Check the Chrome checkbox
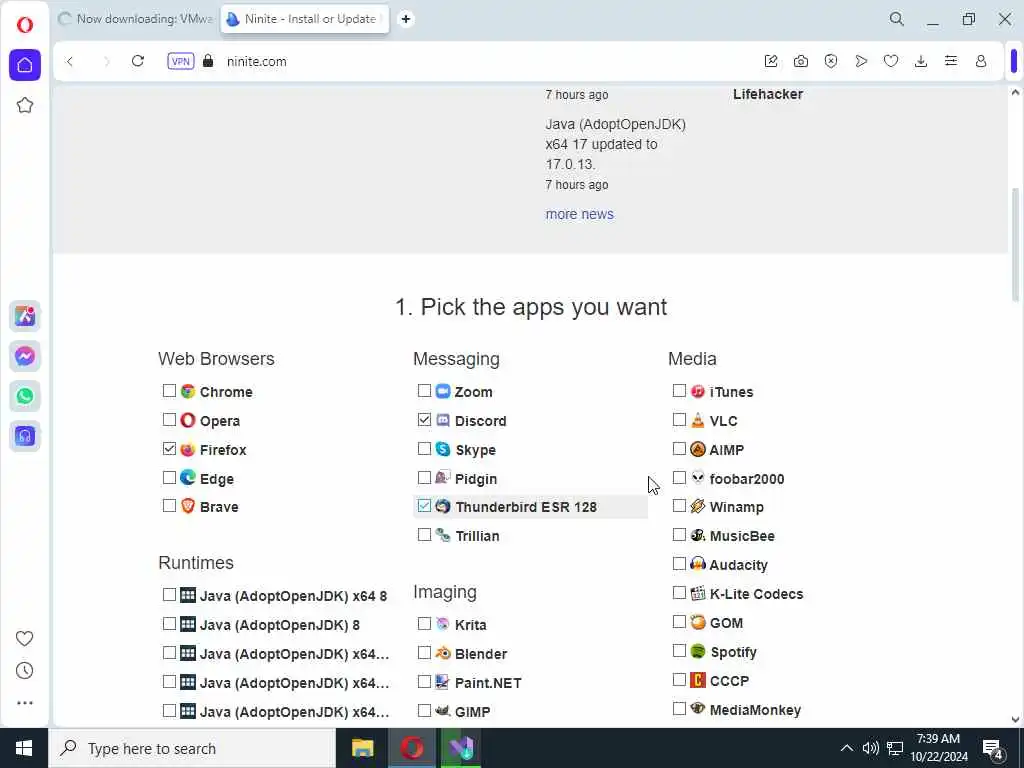This screenshot has height=768, width=1024. (x=169, y=391)
